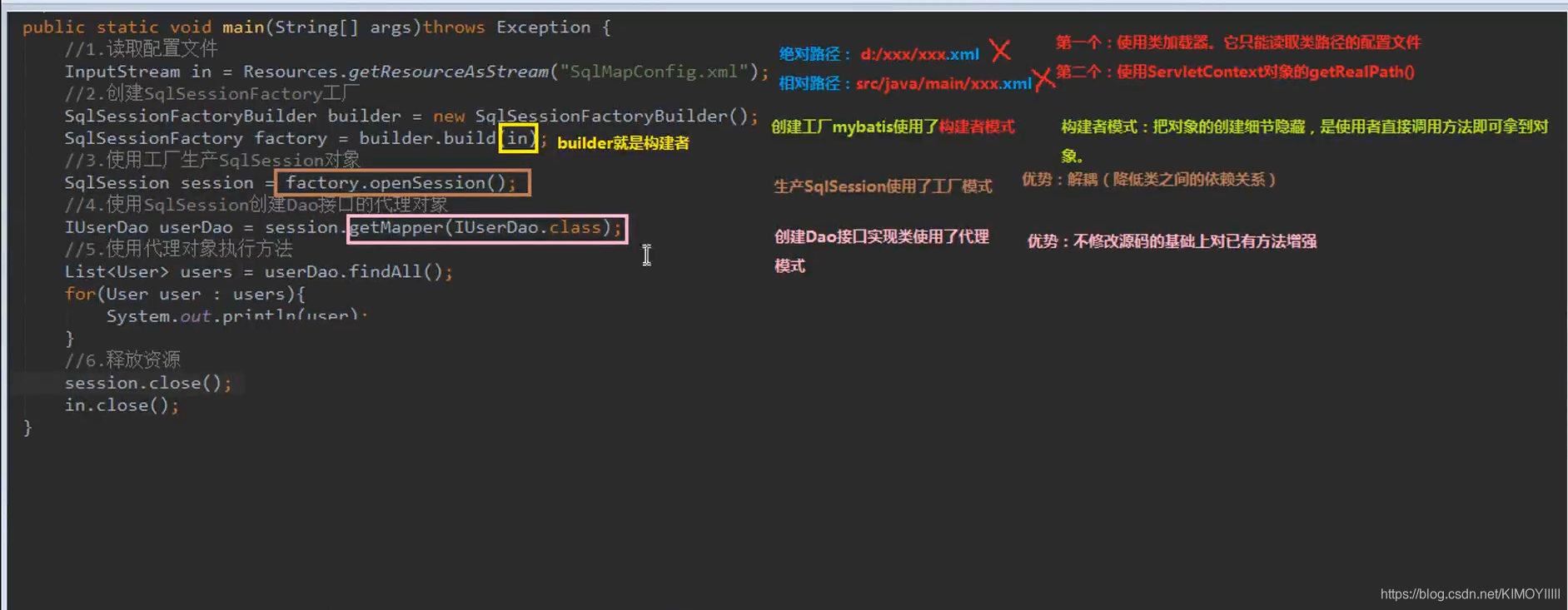
Task: Click the 'SqlSession session =' declaration
Action: click(x=170, y=182)
